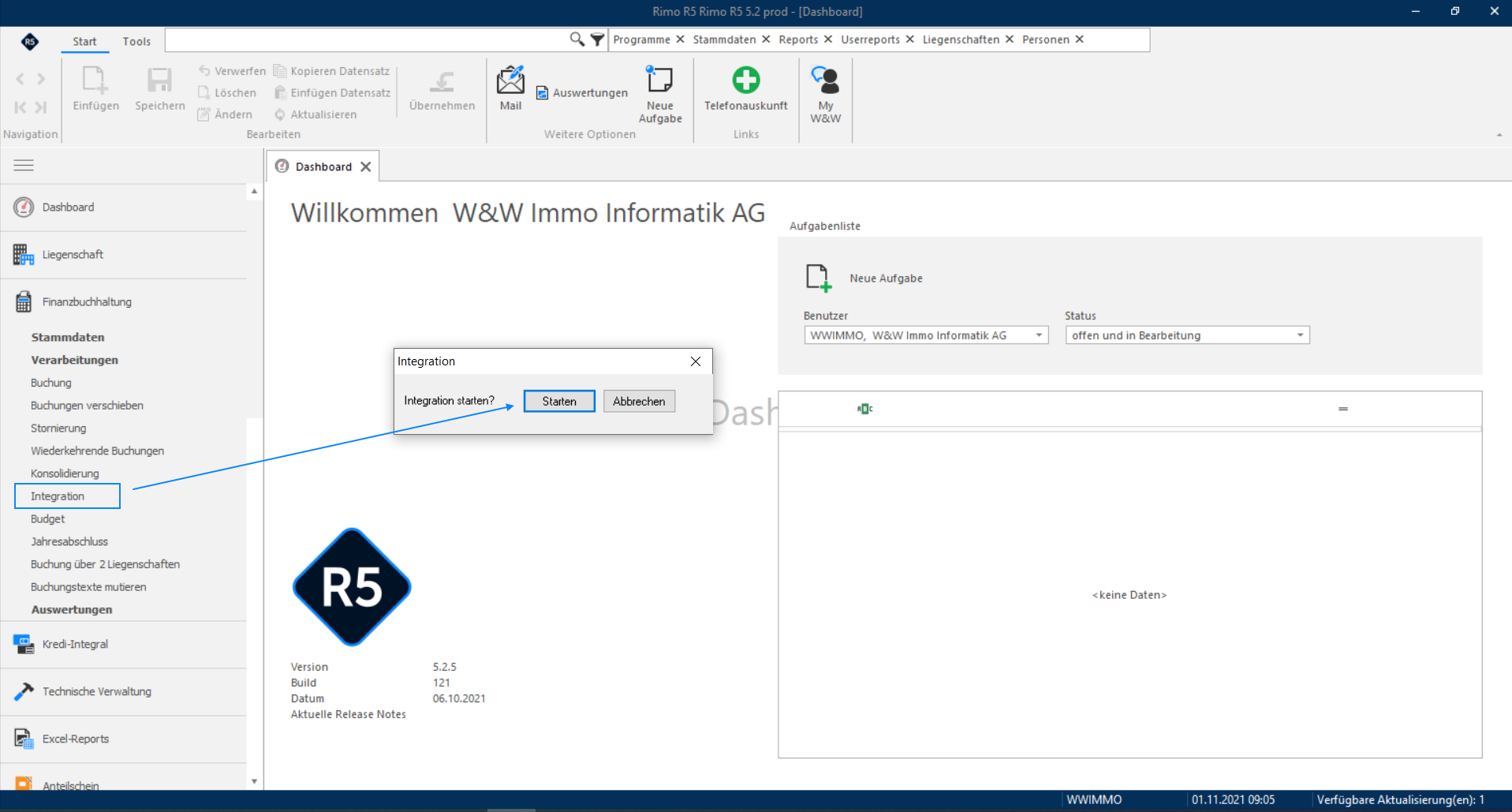1512x812 pixels.
Task: Switch to the Start ribbon tab
Action: tap(84, 41)
